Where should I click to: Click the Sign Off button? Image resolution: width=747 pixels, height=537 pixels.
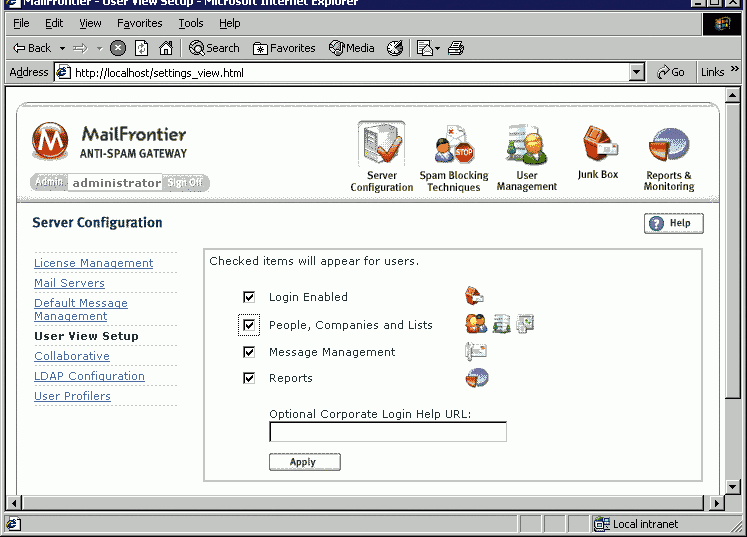click(x=185, y=182)
